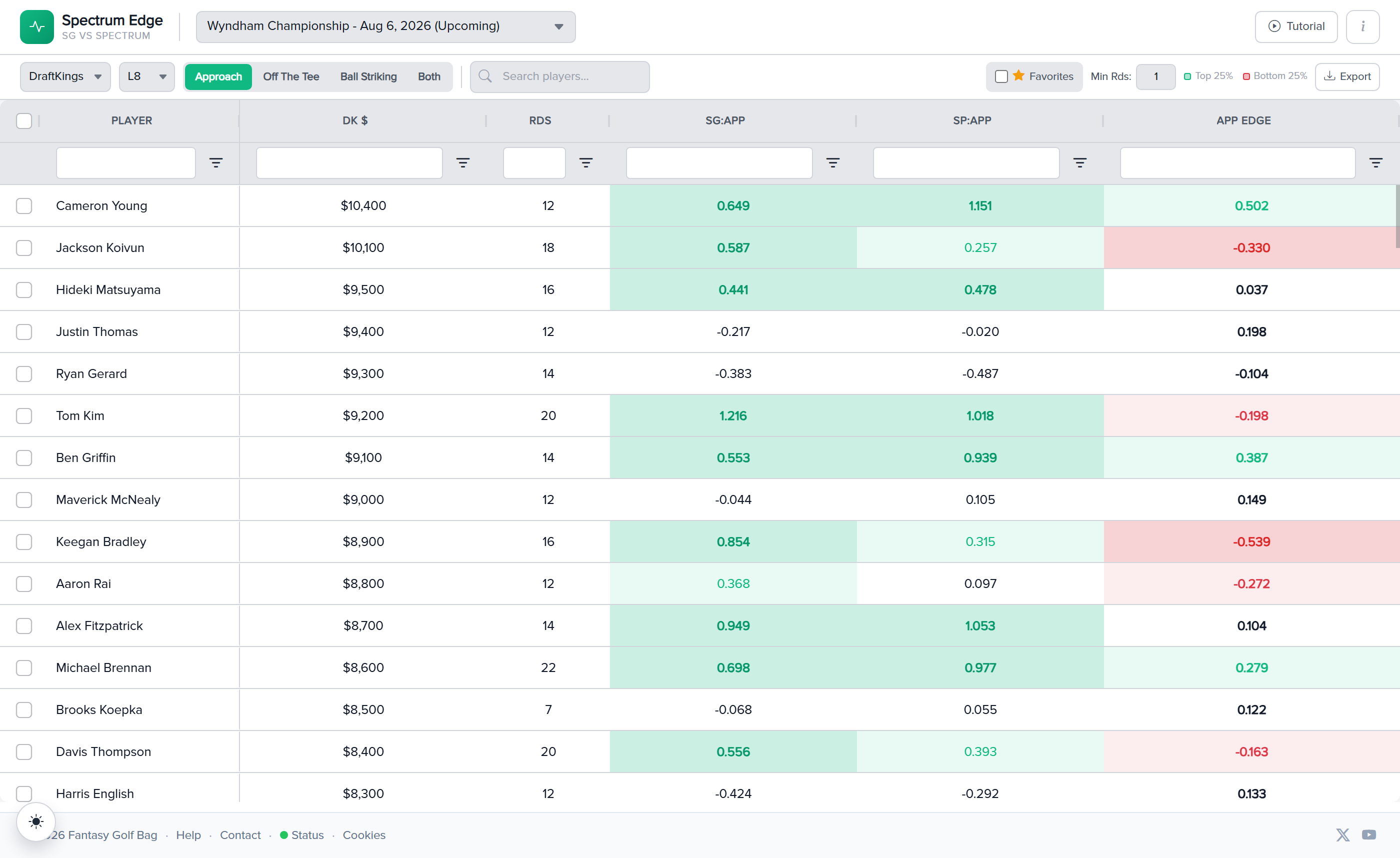Click the player name Alex Fitzpatrick
1400x858 pixels.
(x=99, y=625)
